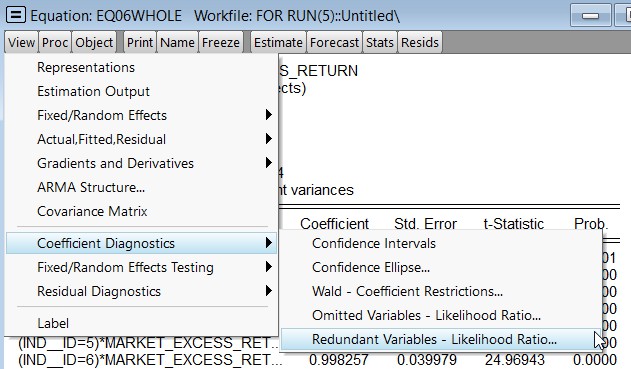Choose Confidence Intervals from the submenu

click(441, 243)
